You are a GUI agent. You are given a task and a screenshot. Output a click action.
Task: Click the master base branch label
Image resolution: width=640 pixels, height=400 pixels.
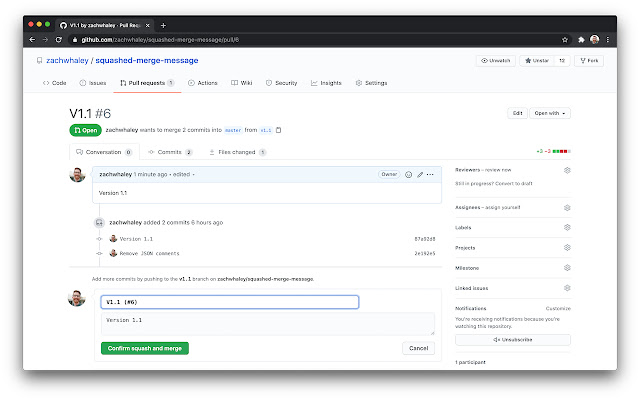[x=233, y=130]
